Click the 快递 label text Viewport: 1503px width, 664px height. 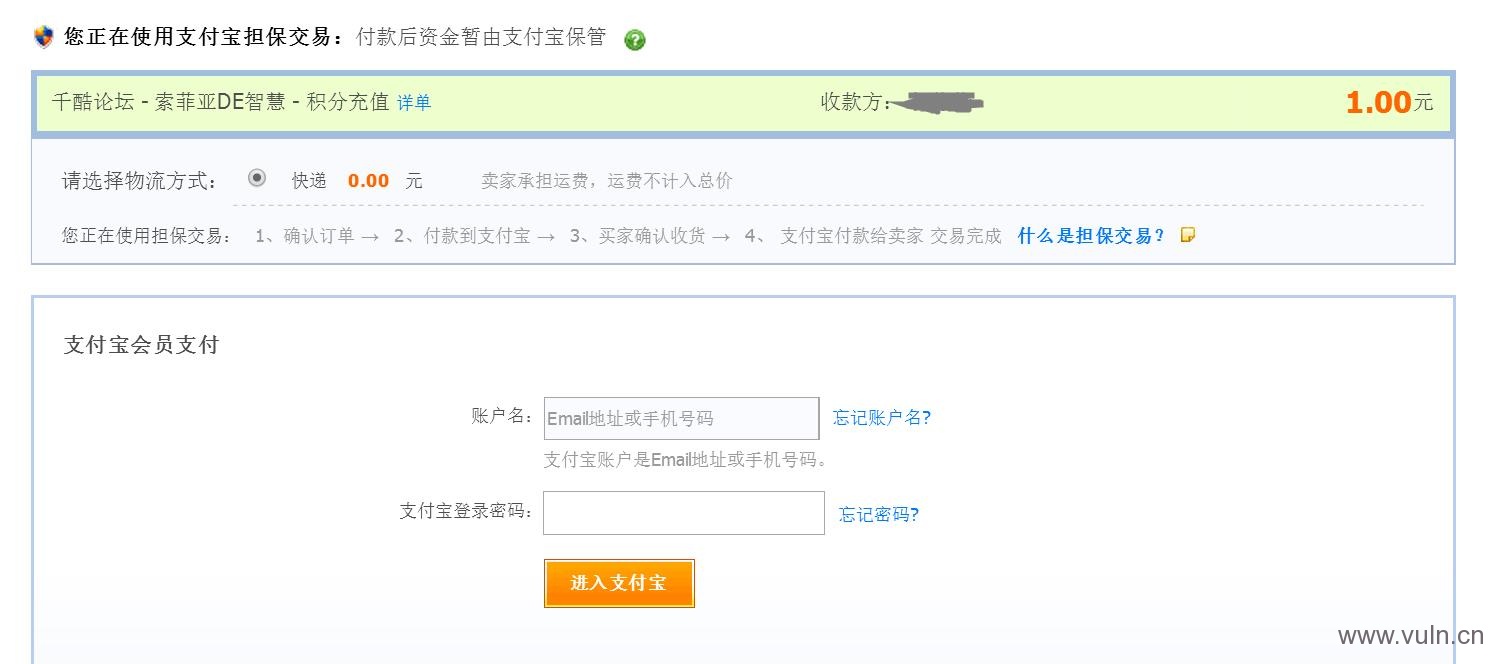pyautogui.click(x=309, y=181)
